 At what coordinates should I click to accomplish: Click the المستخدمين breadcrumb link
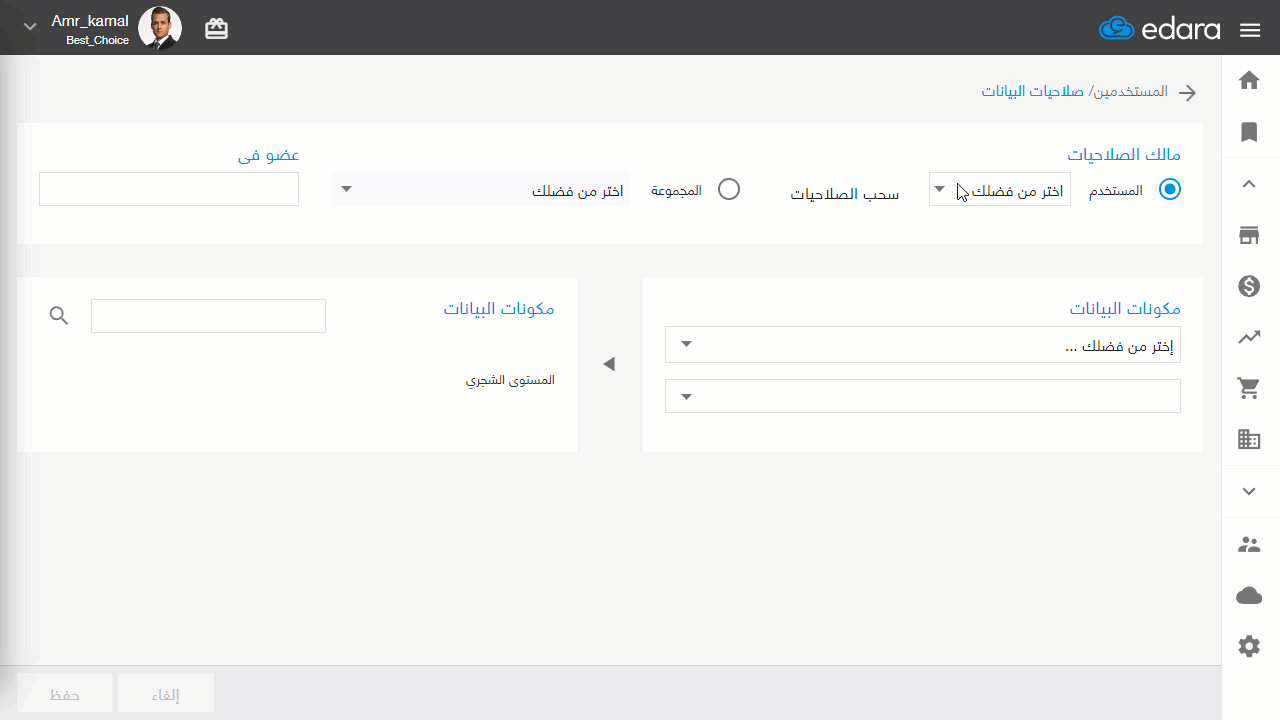[1129, 91]
